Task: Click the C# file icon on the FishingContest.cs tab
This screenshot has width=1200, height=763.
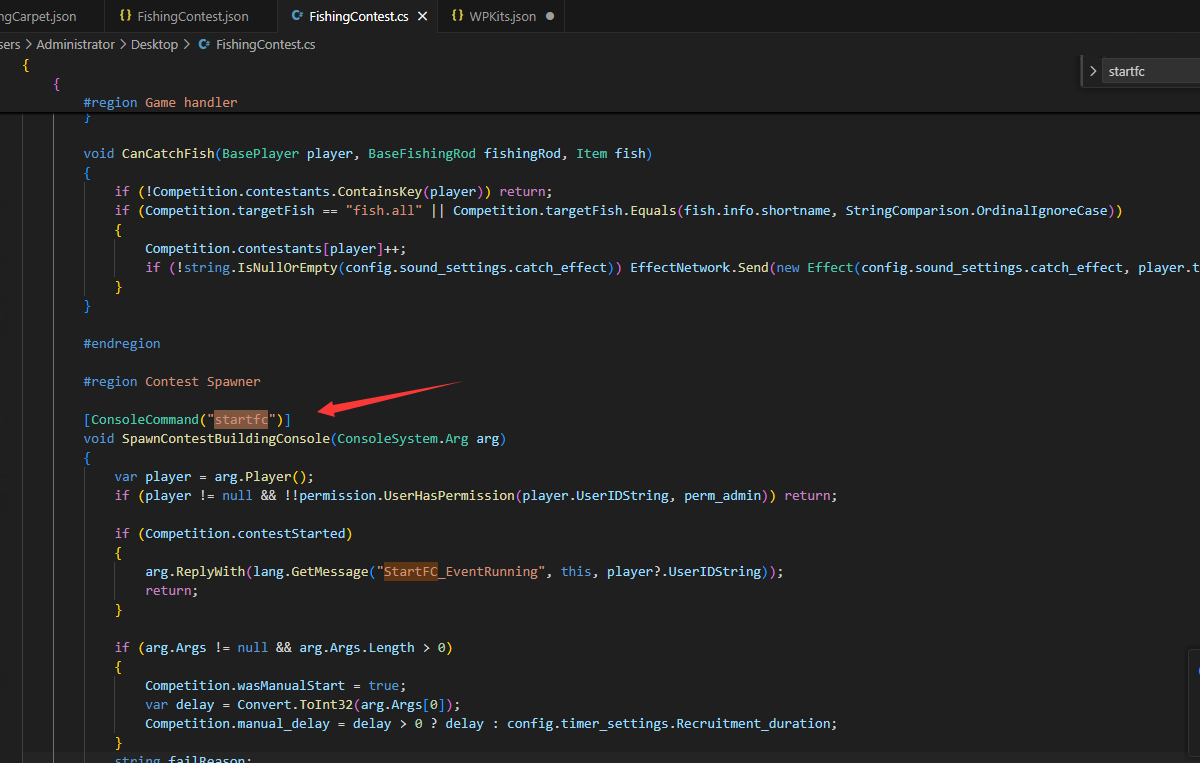Action: point(297,17)
